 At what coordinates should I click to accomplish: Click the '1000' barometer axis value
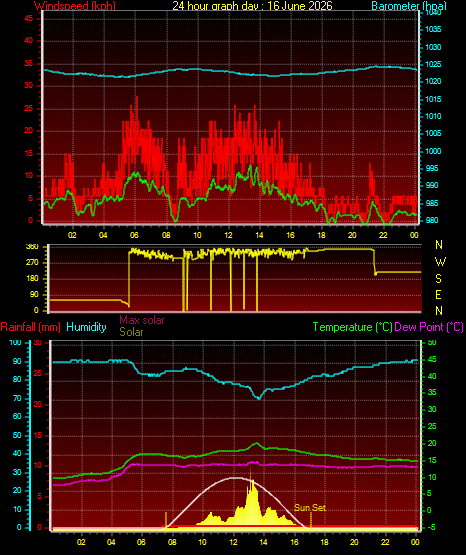[x=433, y=151]
